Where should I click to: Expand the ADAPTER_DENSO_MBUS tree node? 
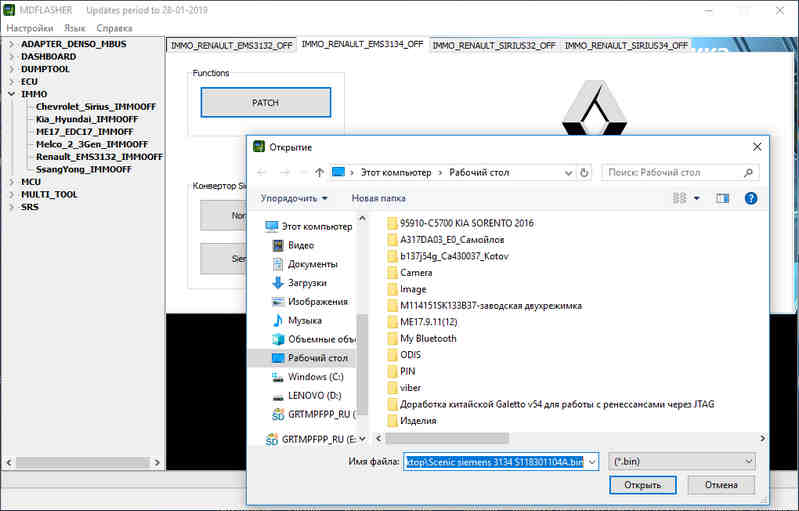tap(11, 44)
